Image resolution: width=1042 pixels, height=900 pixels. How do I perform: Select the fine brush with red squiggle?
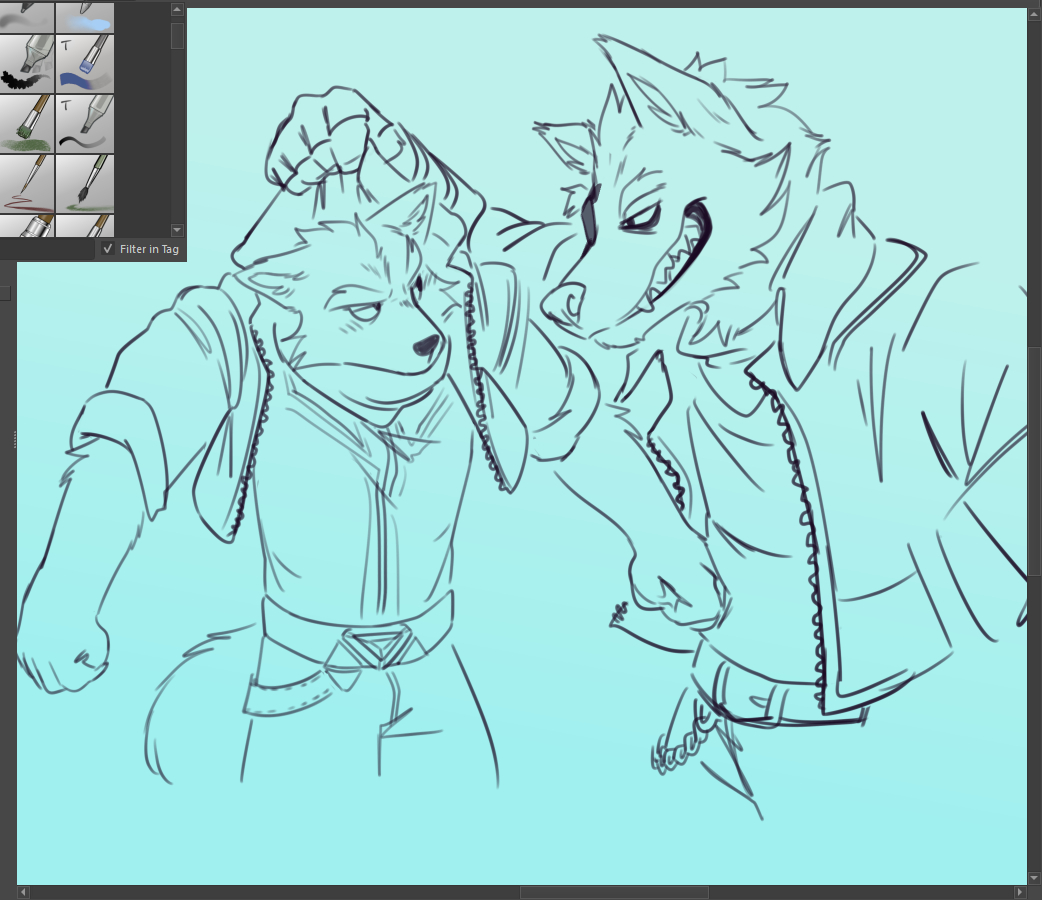(x=27, y=183)
